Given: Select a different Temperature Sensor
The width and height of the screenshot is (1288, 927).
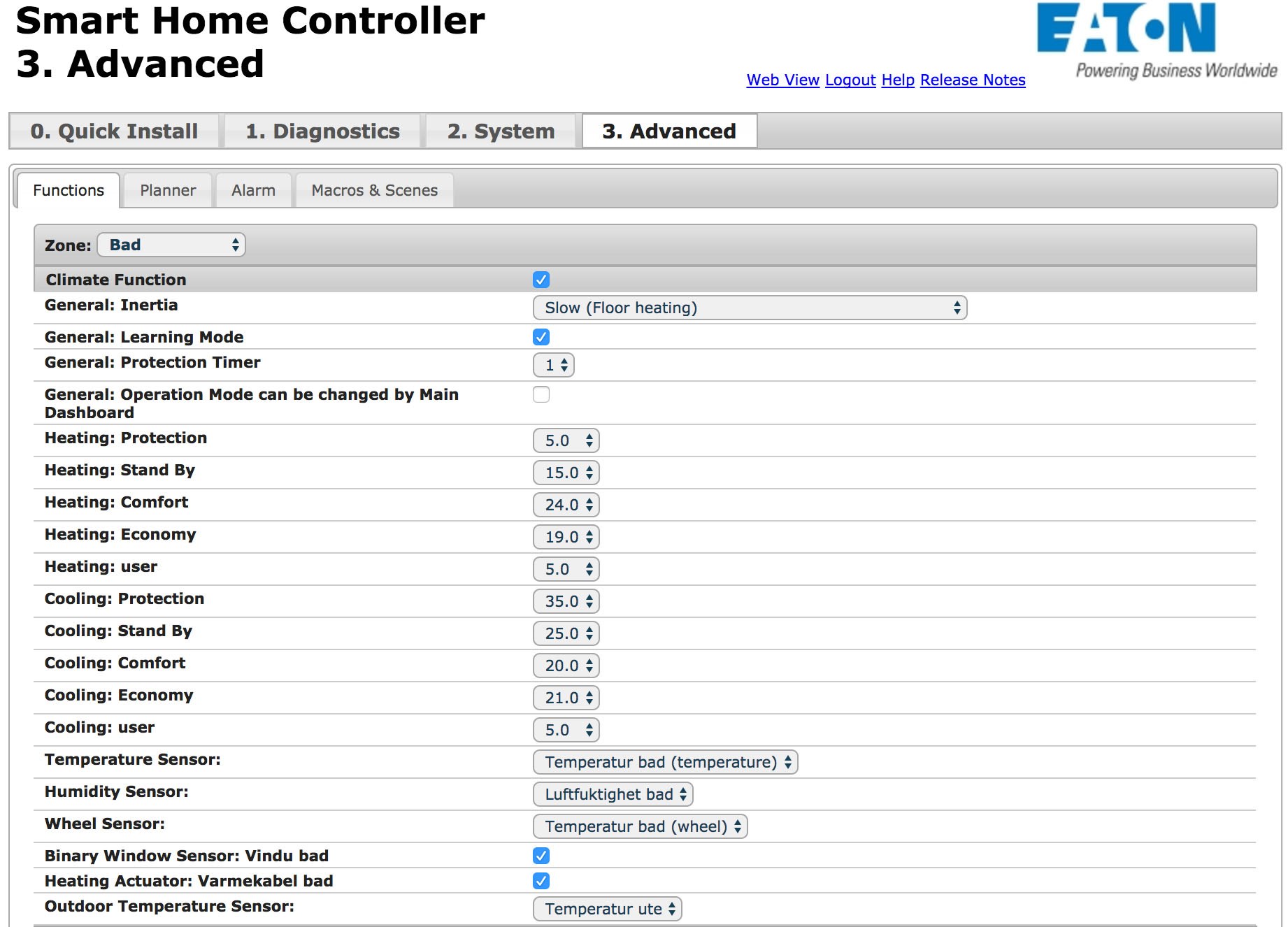Looking at the screenshot, I should [665, 762].
